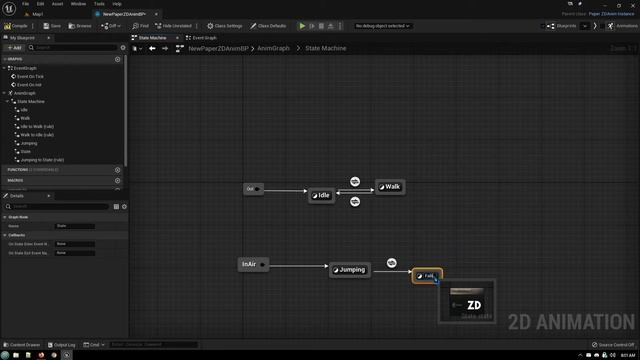640x360 pixels.
Task: Click the Stop simulation button
Action: click(321, 26)
